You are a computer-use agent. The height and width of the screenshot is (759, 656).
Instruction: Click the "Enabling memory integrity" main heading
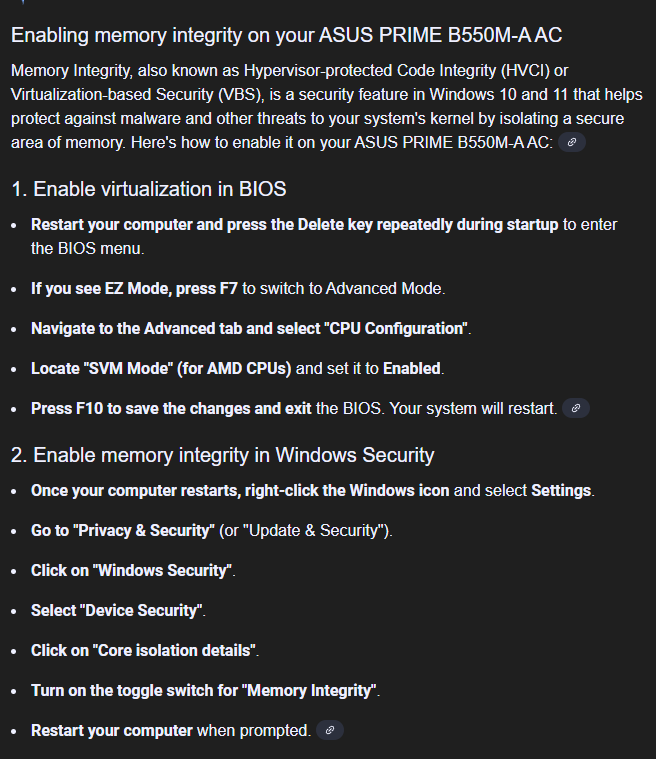(x=287, y=35)
